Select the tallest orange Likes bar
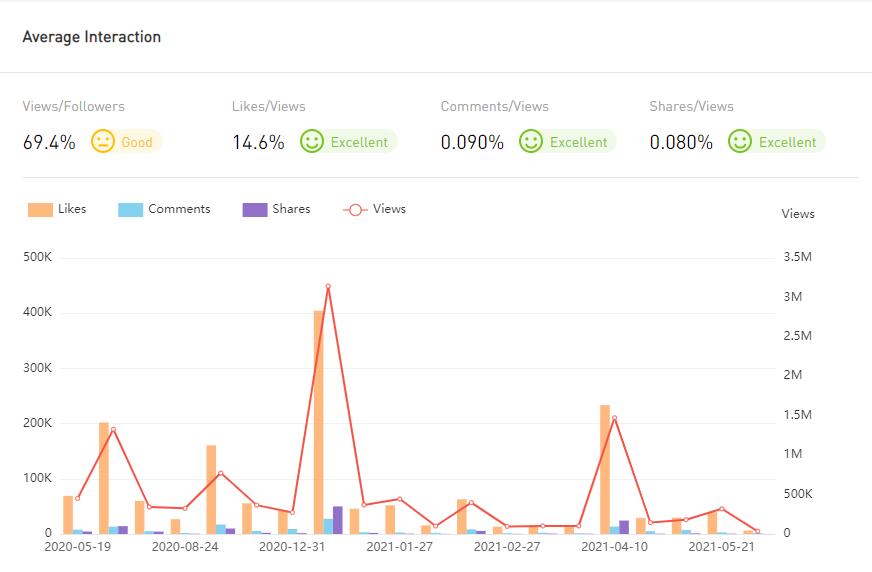Image resolution: width=872 pixels, height=572 pixels. [319, 420]
